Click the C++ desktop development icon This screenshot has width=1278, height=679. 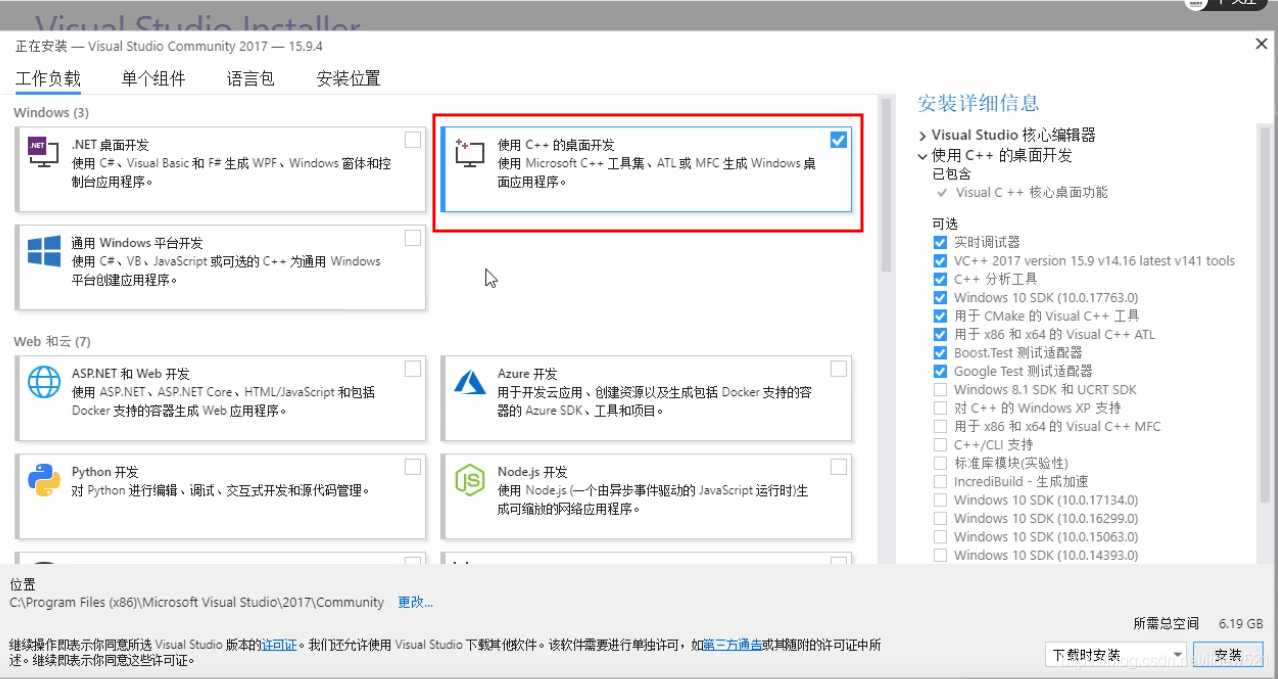point(469,154)
